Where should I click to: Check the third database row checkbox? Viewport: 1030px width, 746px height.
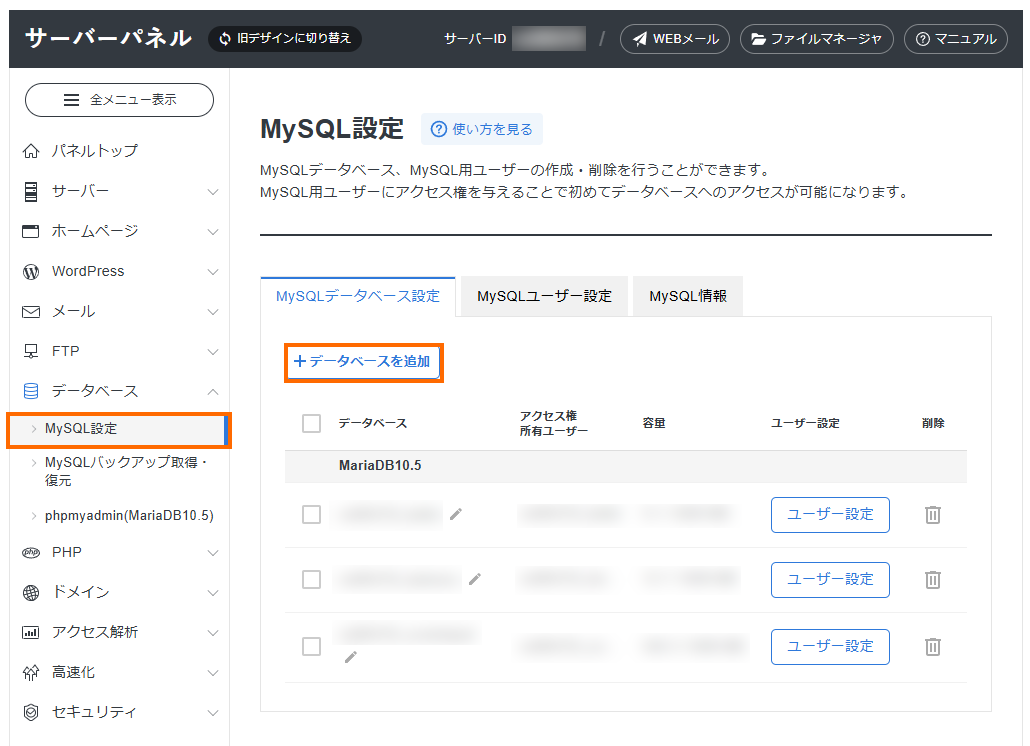point(311,647)
